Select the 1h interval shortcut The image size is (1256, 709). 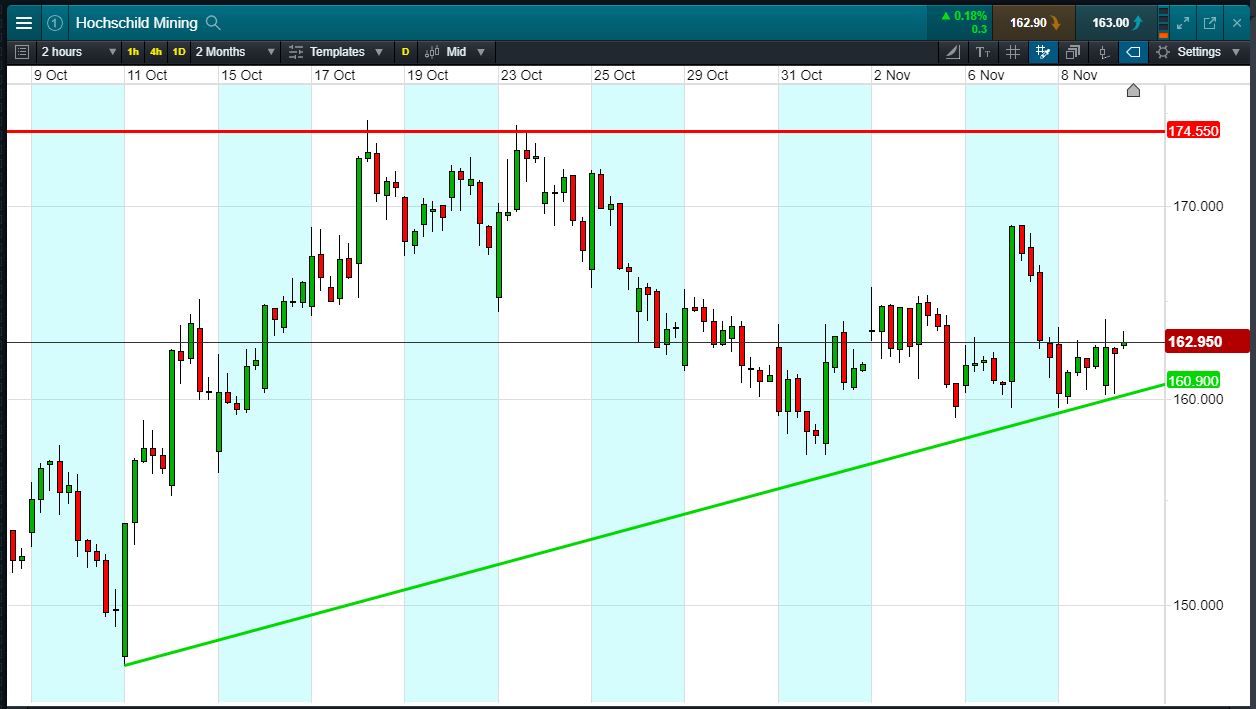coord(133,52)
